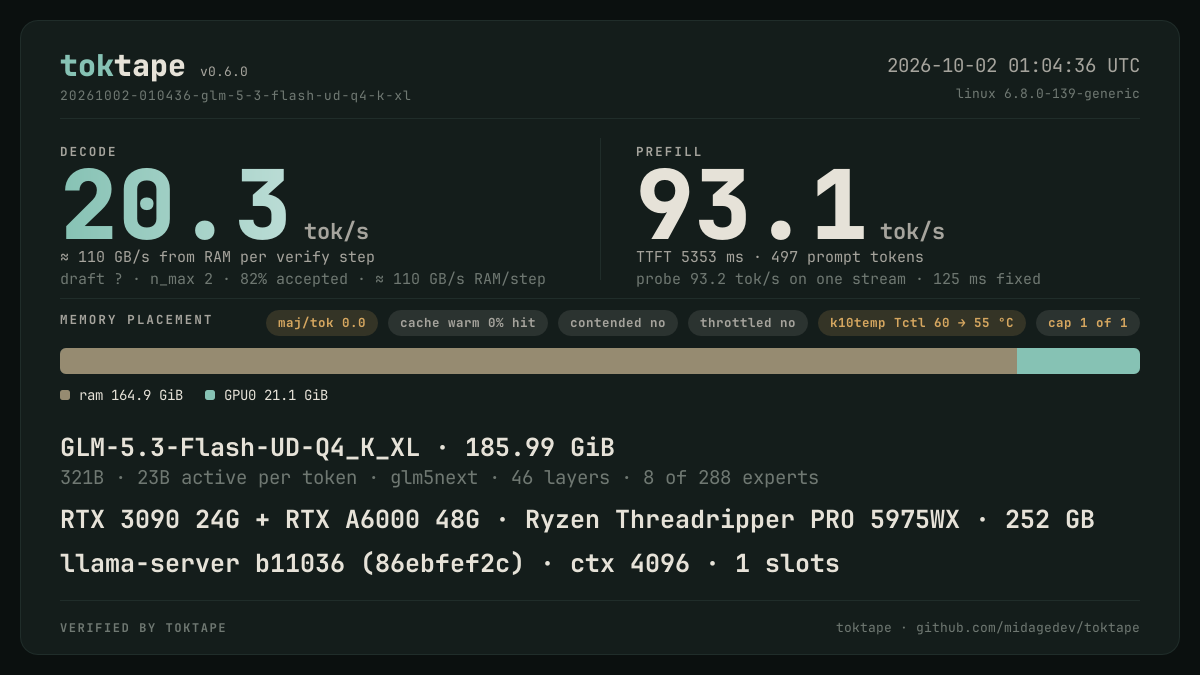Image resolution: width=1200 pixels, height=675 pixels.
Task: Click the '321B · 23B active per token' details line
Action: (439, 478)
